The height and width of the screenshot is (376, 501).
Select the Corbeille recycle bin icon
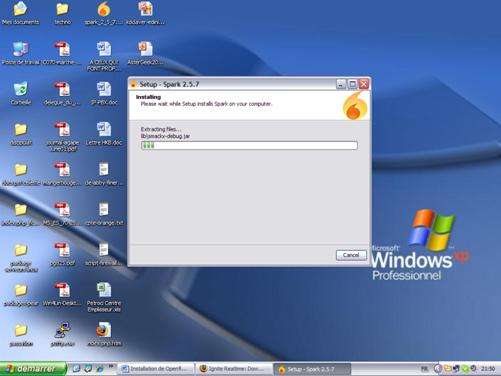pos(21,93)
